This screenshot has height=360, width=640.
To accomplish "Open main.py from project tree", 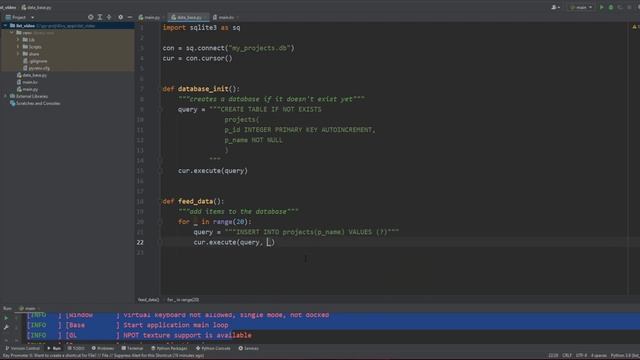I will click(x=27, y=89).
